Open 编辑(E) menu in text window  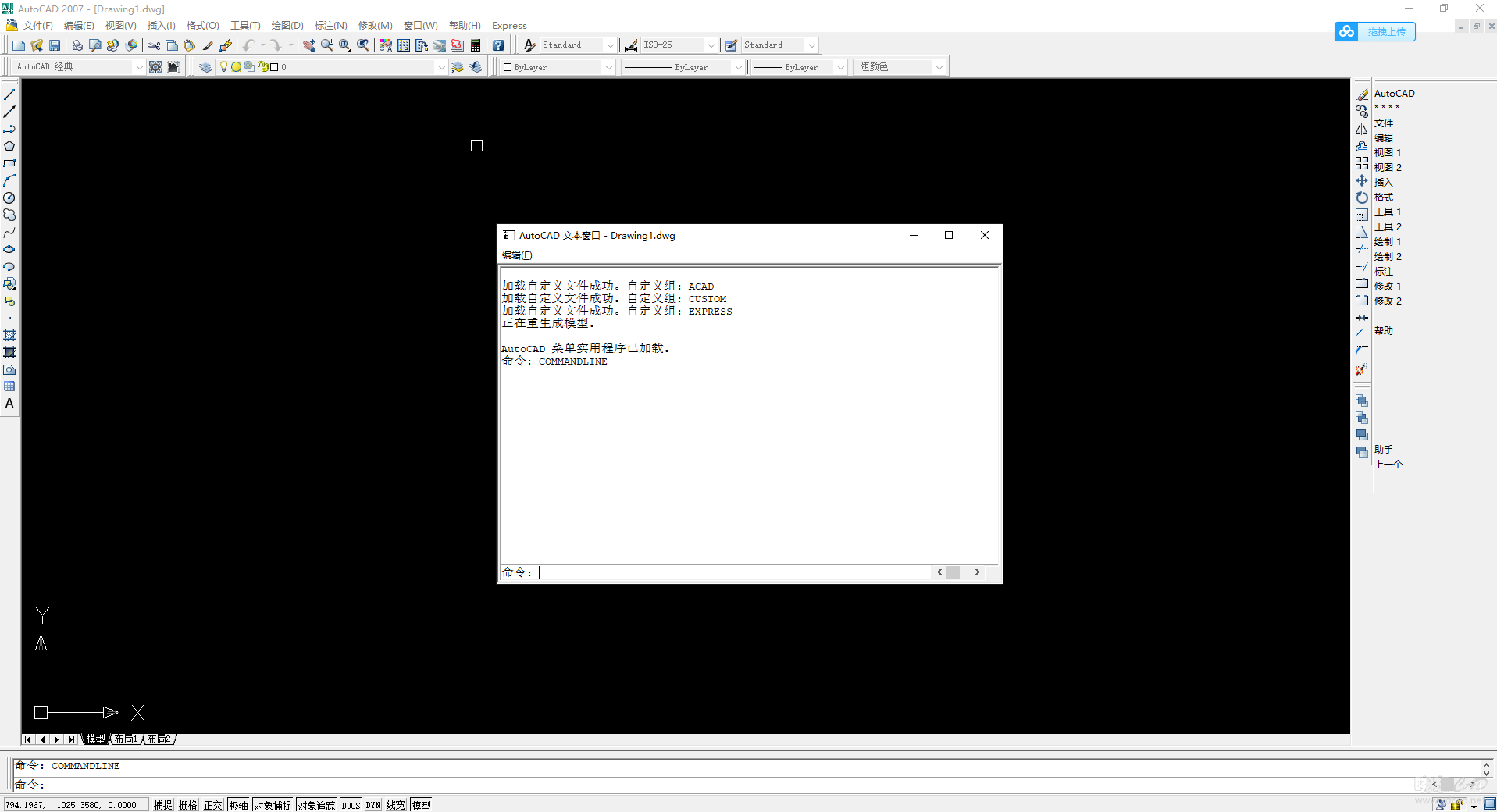pyautogui.click(x=517, y=255)
